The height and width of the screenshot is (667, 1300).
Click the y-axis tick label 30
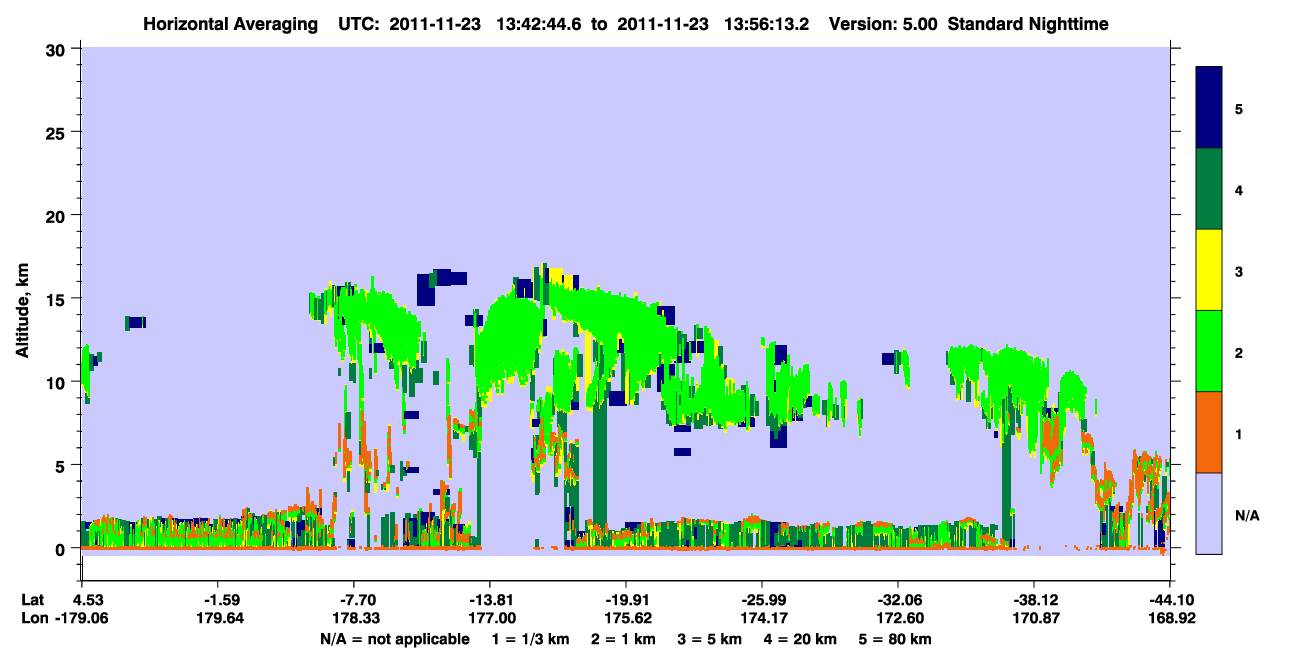pyautogui.click(x=58, y=49)
